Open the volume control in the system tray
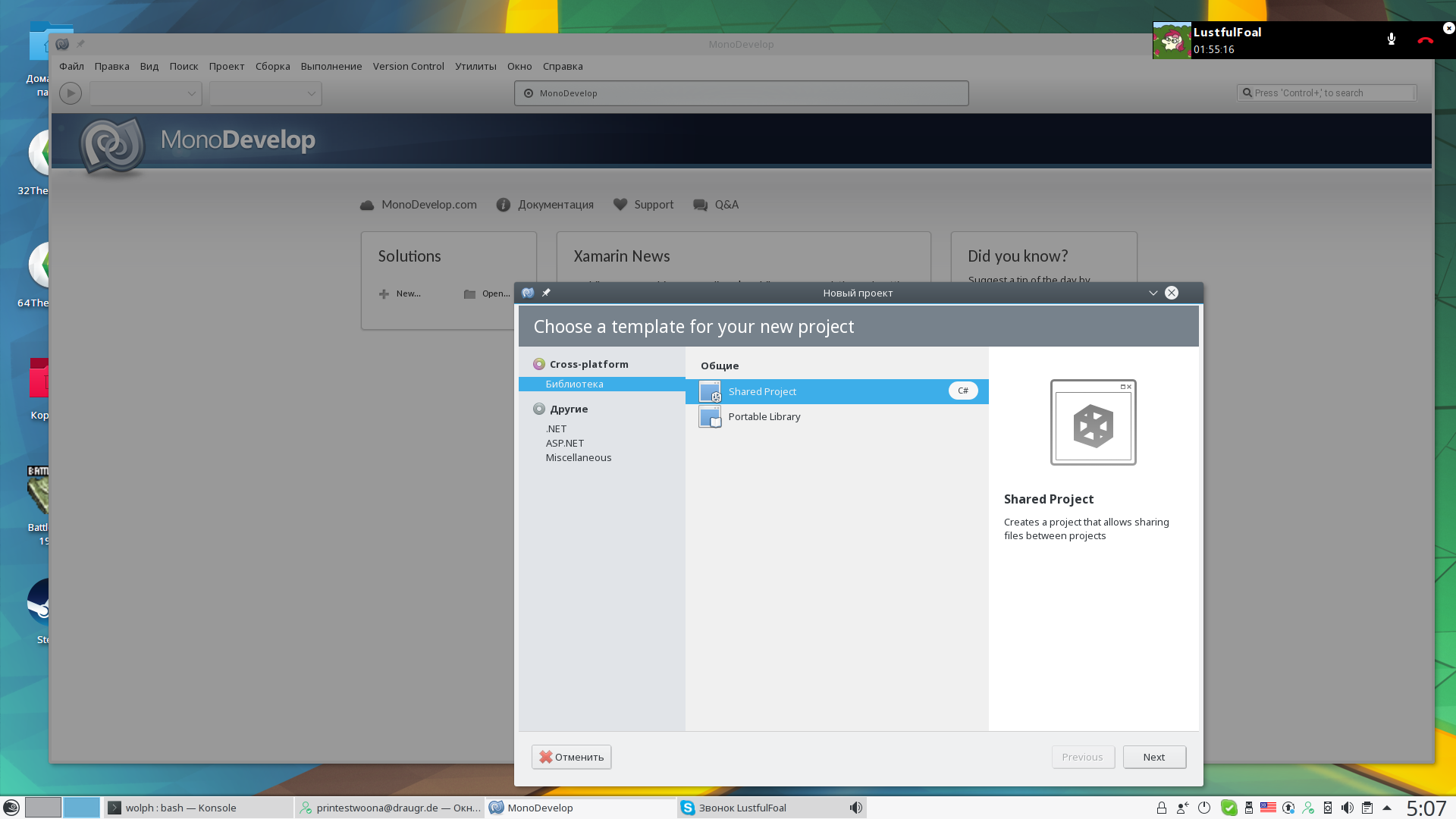This screenshot has height=819, width=1456. (1348, 808)
